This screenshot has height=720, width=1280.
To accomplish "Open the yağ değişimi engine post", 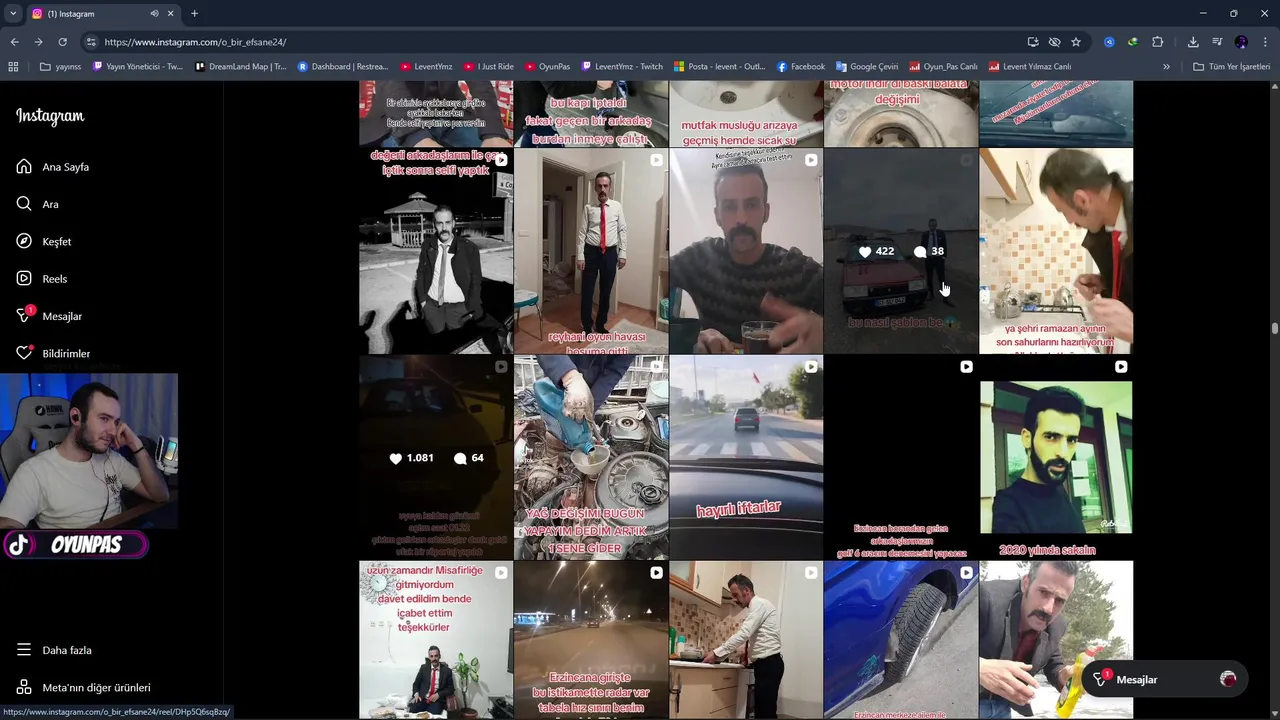I will tap(591, 457).
